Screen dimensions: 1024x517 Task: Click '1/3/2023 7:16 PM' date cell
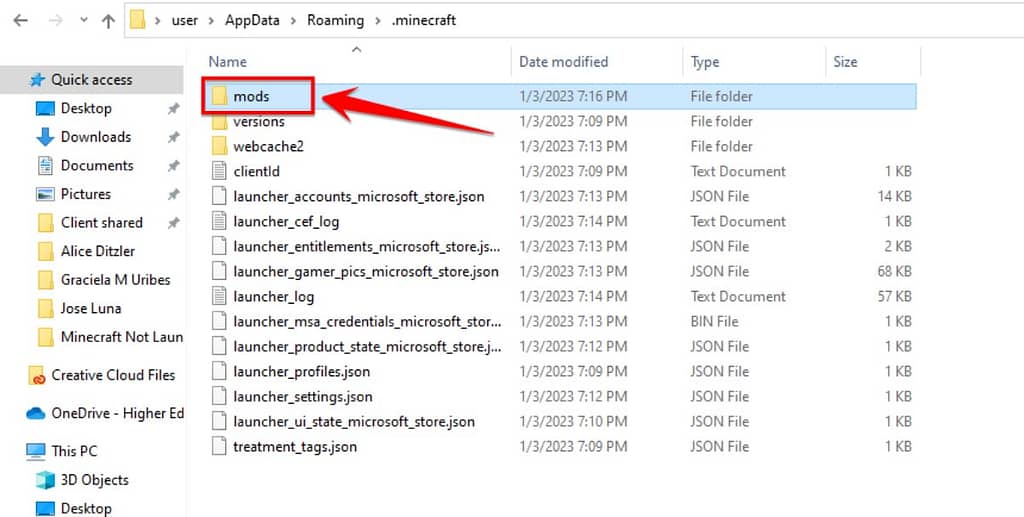pyautogui.click(x=573, y=97)
